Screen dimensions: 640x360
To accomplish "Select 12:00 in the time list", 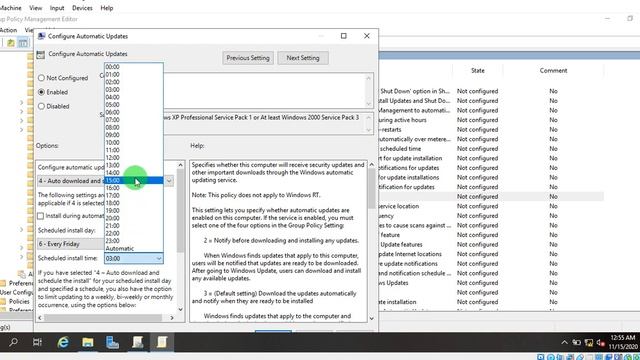I will (134, 158).
